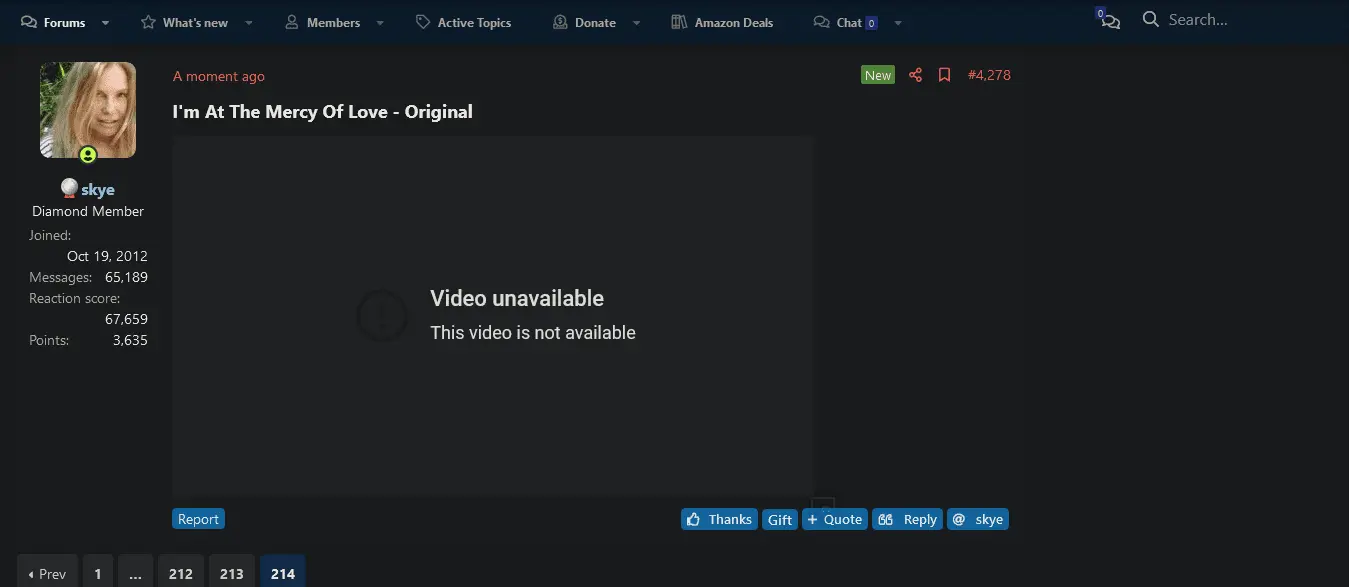Viewport: 1349px width, 587px height.
Task: Open the Forums menu
Action: click(54, 22)
